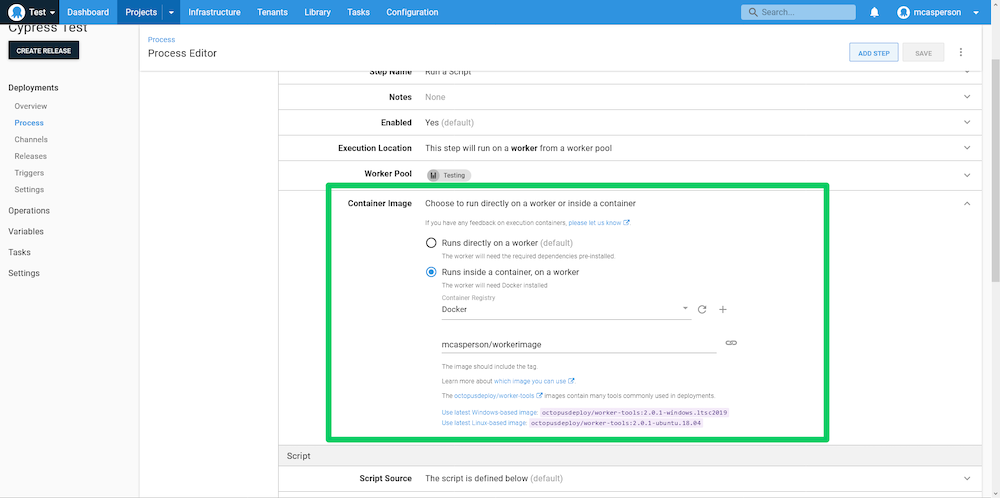The width and height of the screenshot is (1000, 498).
Task: Select Runs inside a container option
Action: coord(431,272)
